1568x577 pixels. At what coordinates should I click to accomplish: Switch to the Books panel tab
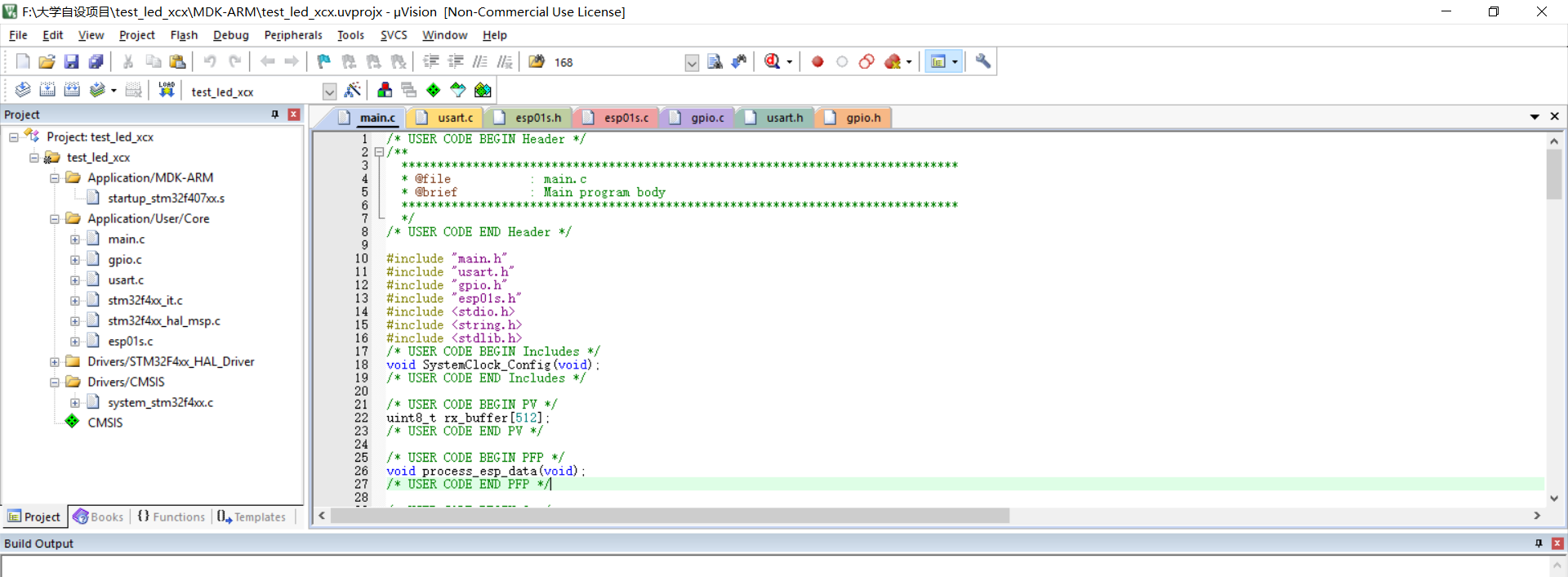[99, 517]
